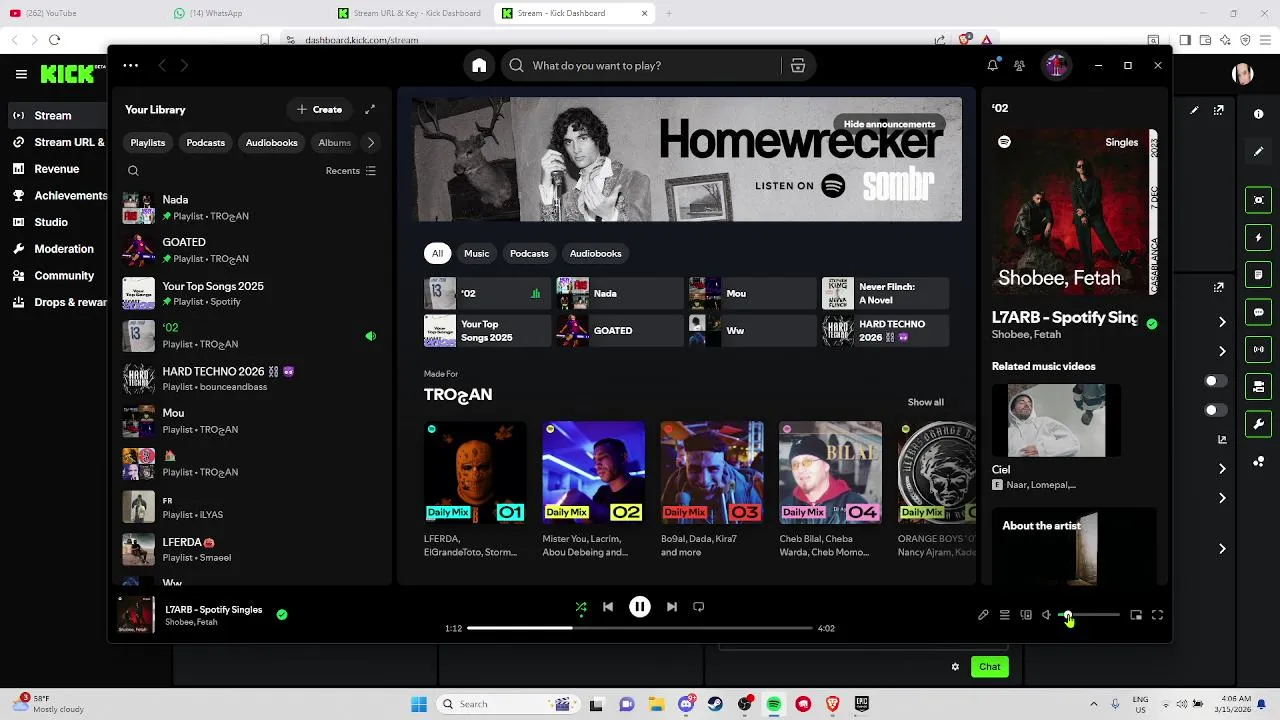This screenshot has height=720, width=1280.
Task: Select Albums filter chip
Action: (x=335, y=143)
